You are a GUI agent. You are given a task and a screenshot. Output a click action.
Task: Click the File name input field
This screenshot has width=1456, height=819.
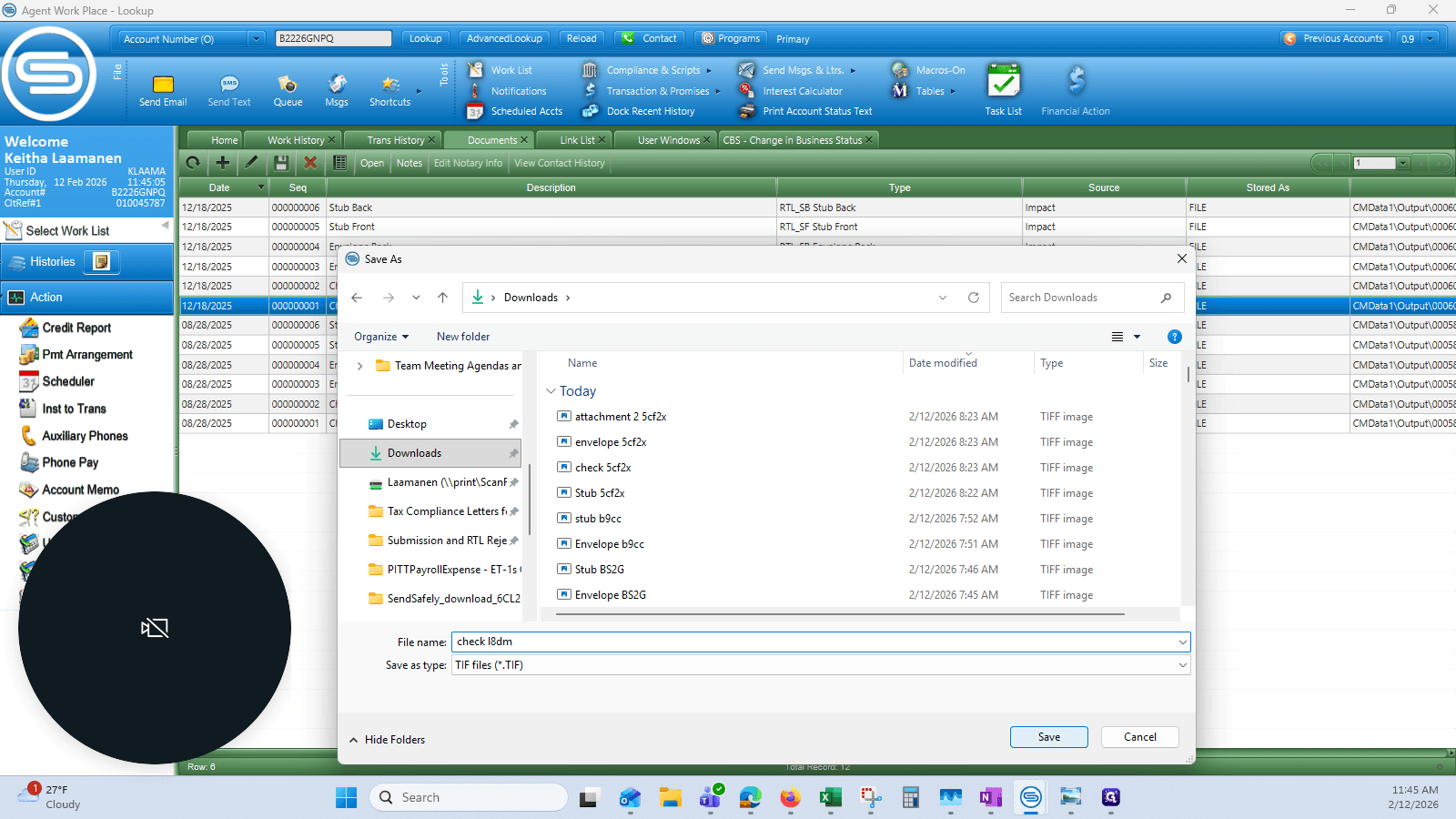point(814,642)
